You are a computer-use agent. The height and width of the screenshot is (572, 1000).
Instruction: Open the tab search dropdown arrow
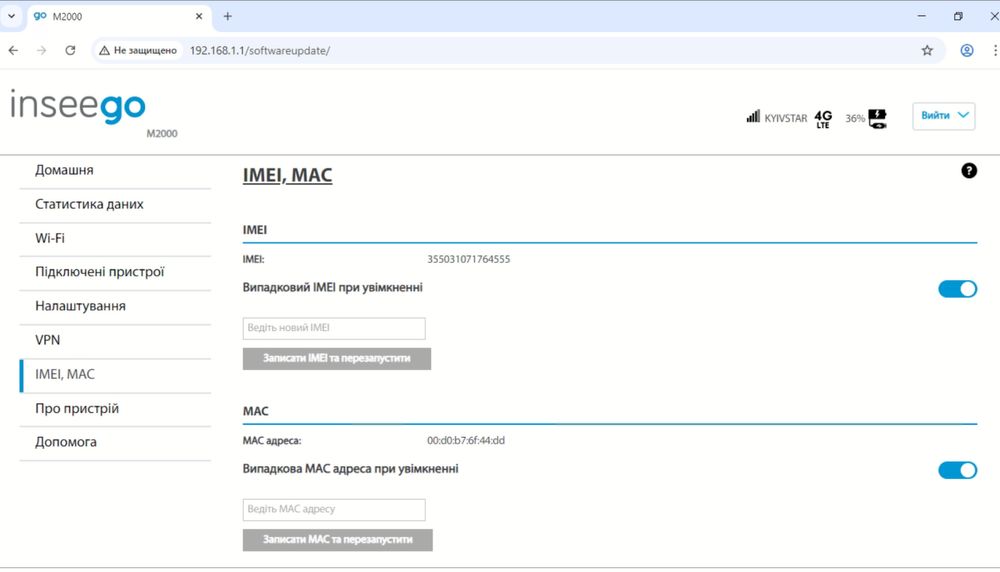tap(11, 17)
